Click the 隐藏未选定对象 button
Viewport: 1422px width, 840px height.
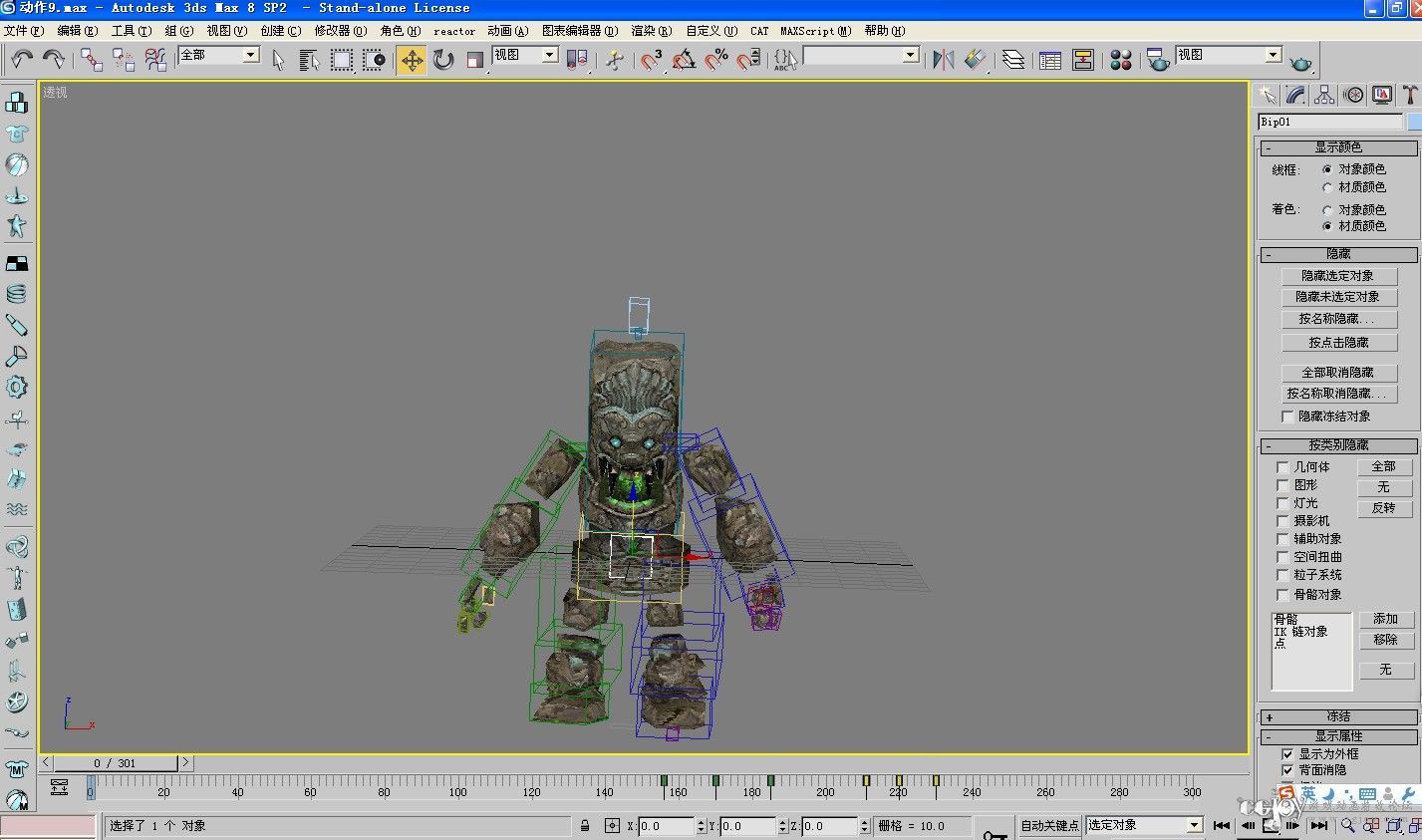(x=1338, y=297)
